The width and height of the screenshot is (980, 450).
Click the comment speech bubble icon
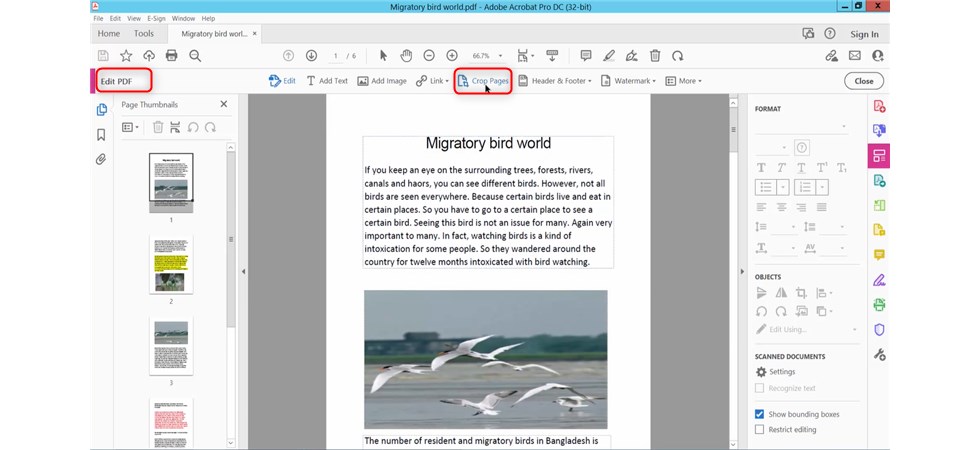(x=586, y=56)
